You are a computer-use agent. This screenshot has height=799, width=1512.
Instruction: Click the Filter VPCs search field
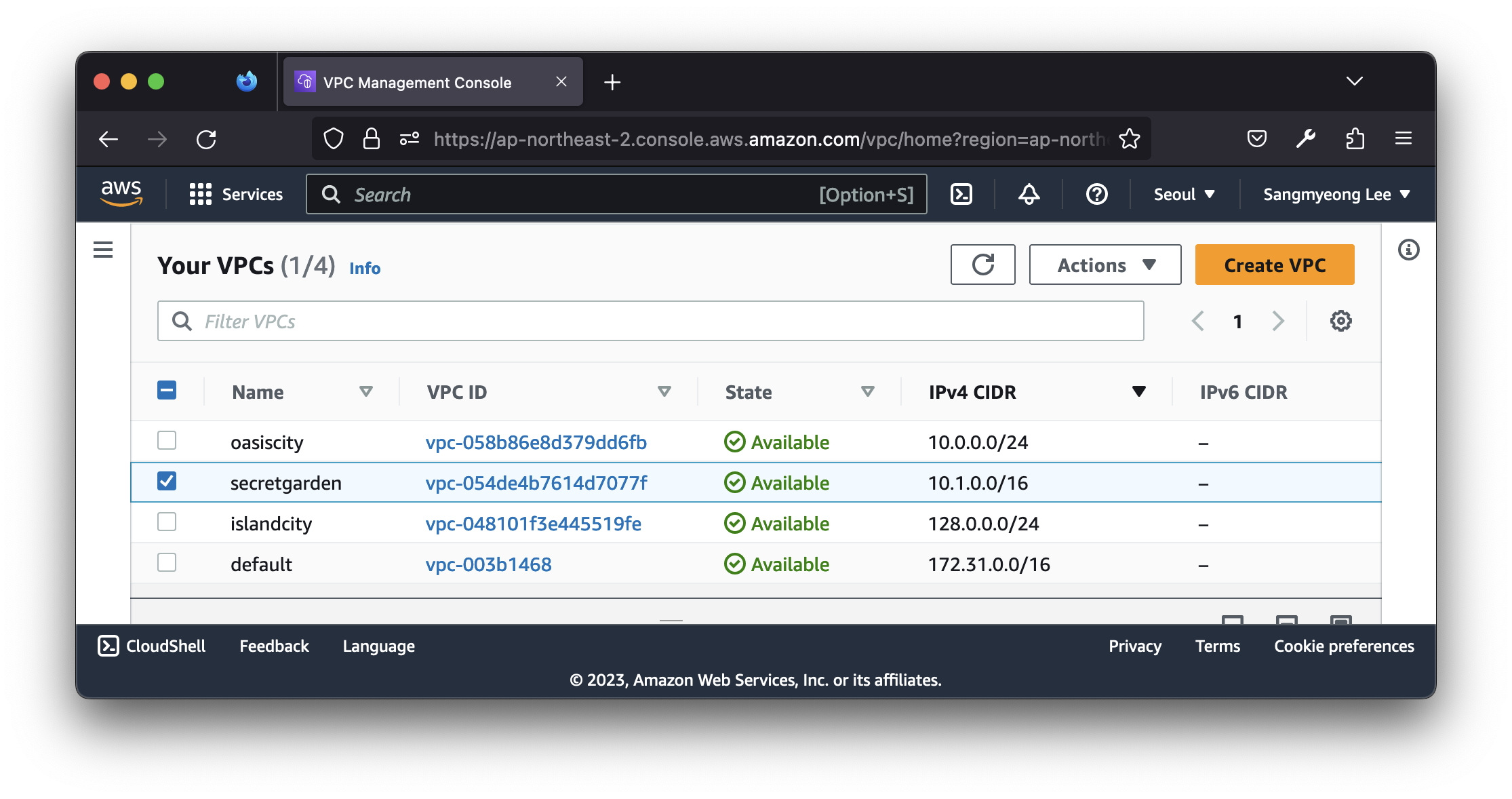coord(651,321)
